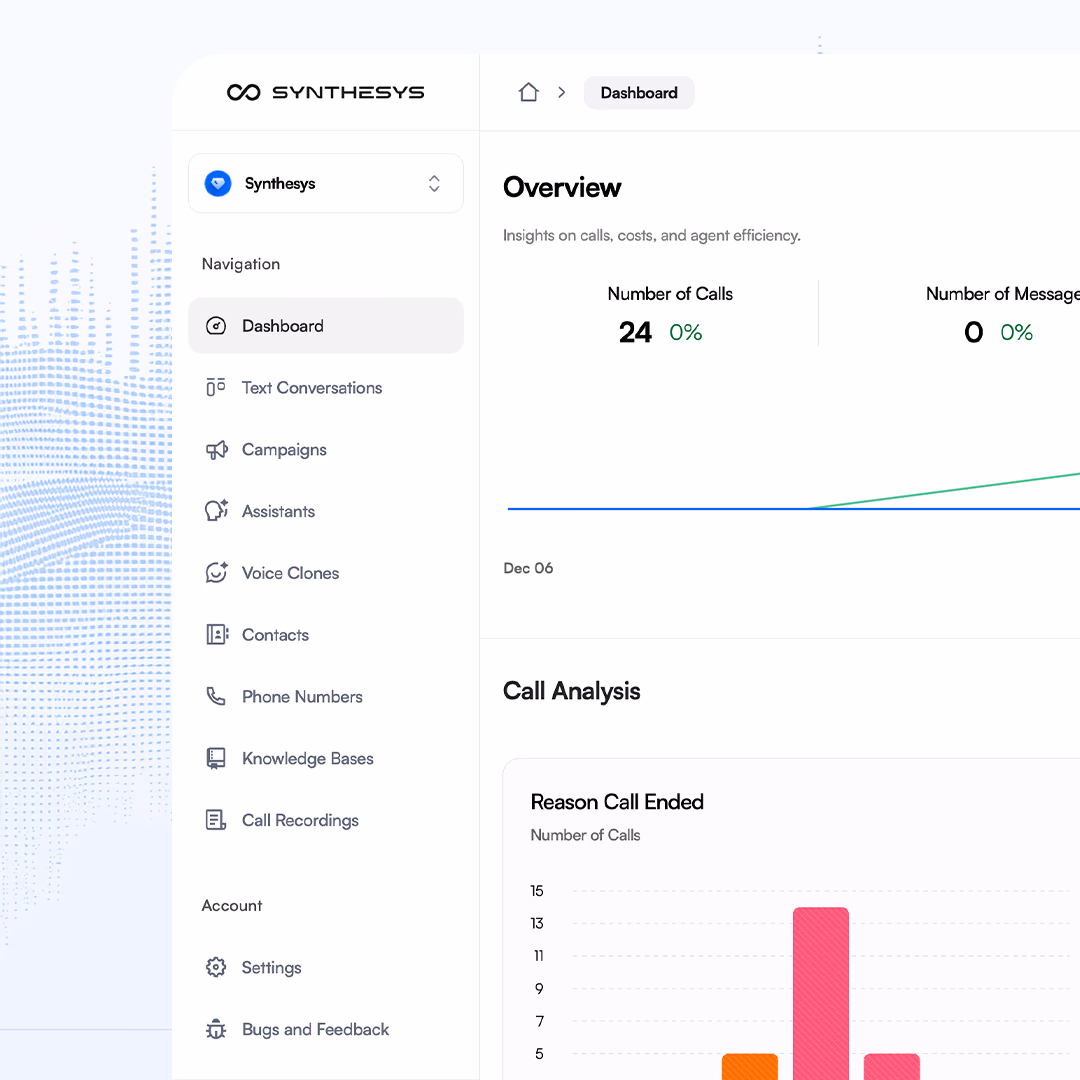This screenshot has width=1080, height=1080.
Task: Open the Synthesys workspace switcher
Action: coord(326,183)
